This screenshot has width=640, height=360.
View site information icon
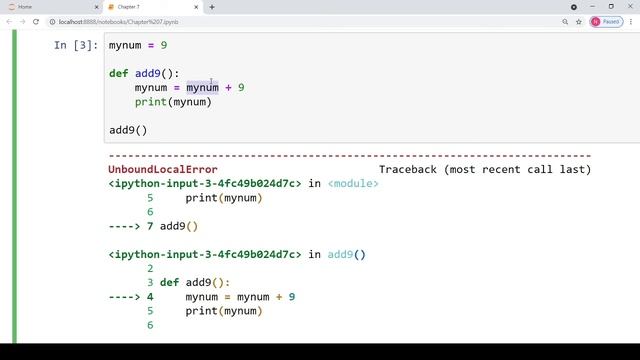point(52,22)
